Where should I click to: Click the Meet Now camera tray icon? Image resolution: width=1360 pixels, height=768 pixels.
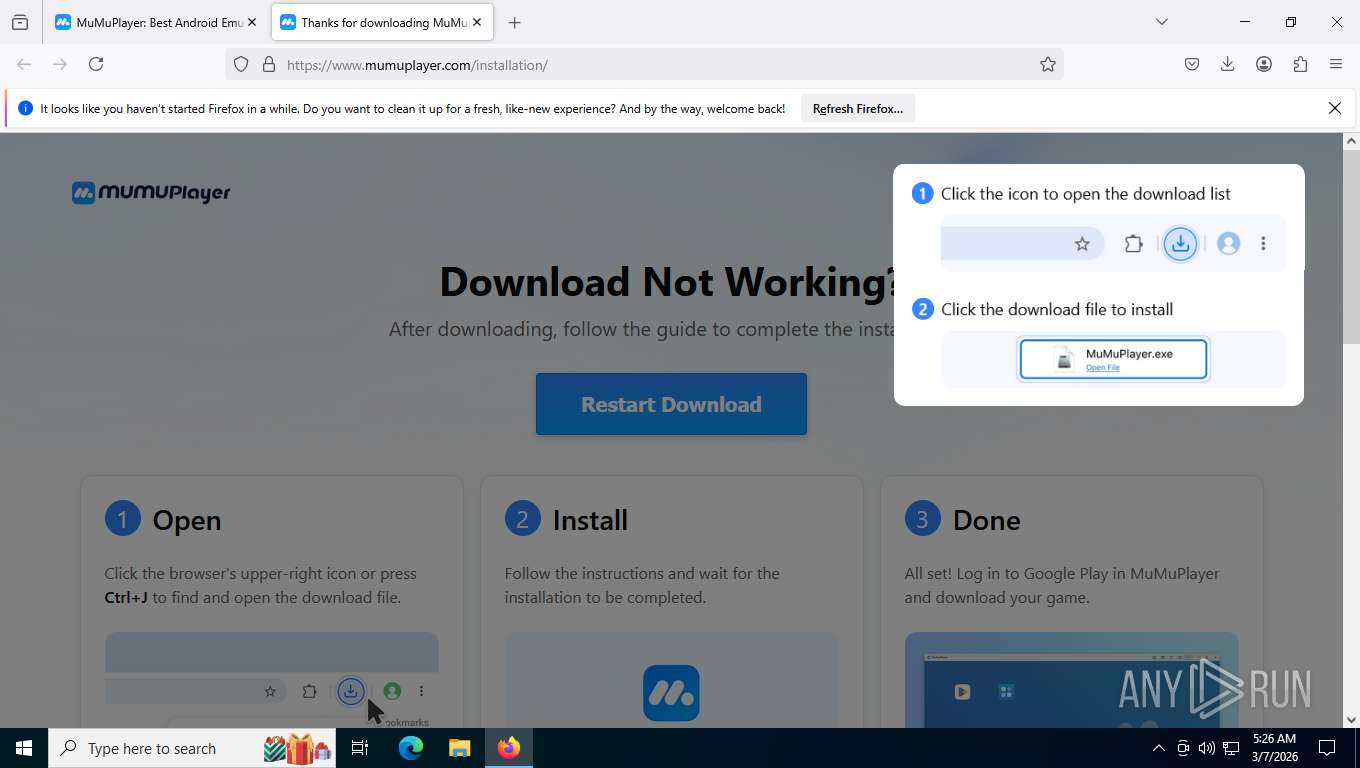1183,748
